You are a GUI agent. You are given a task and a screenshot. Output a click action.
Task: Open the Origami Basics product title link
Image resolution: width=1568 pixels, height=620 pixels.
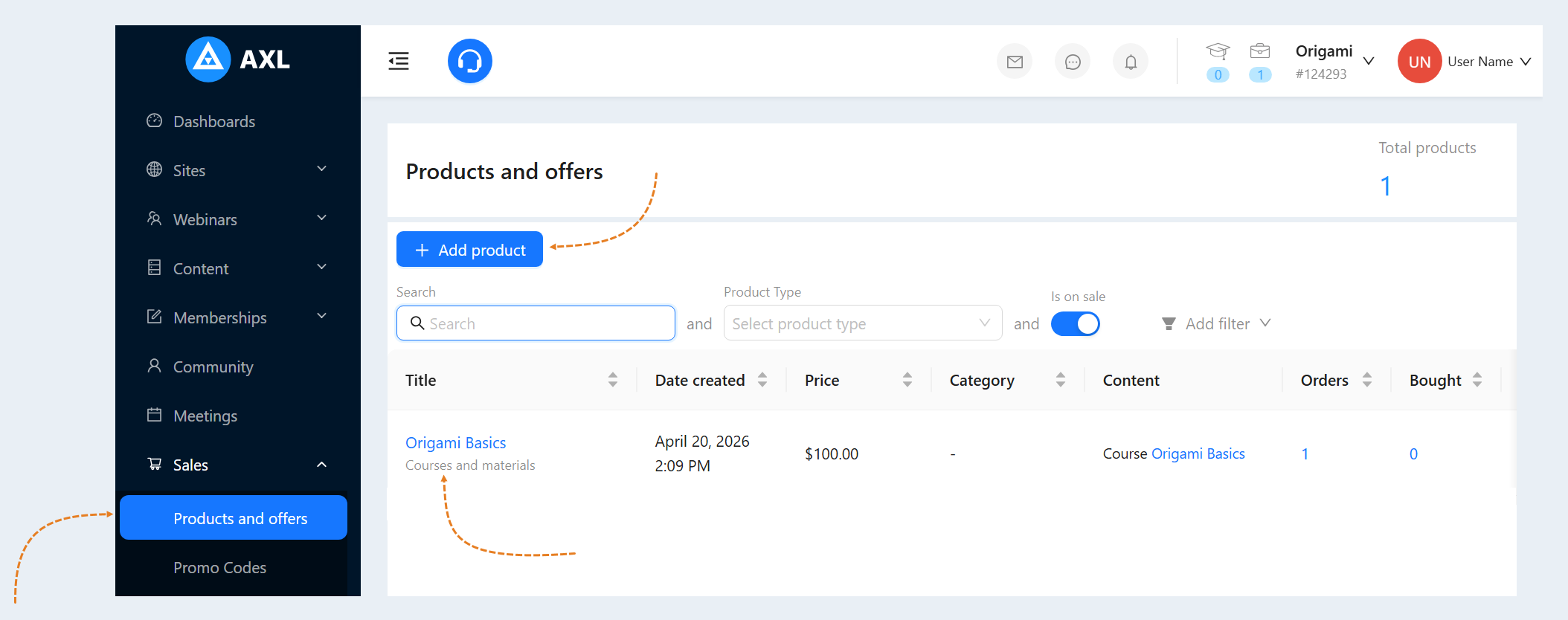(x=455, y=442)
